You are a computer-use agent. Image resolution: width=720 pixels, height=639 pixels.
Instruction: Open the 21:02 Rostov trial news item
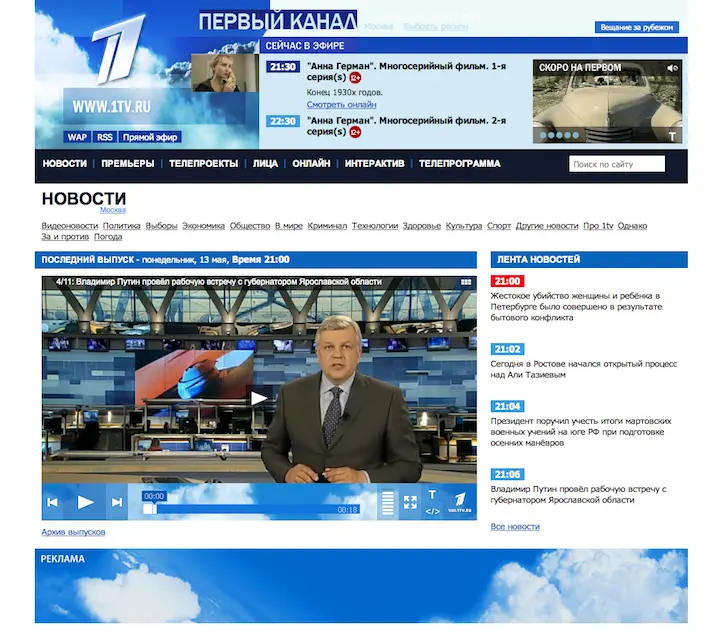(584, 369)
